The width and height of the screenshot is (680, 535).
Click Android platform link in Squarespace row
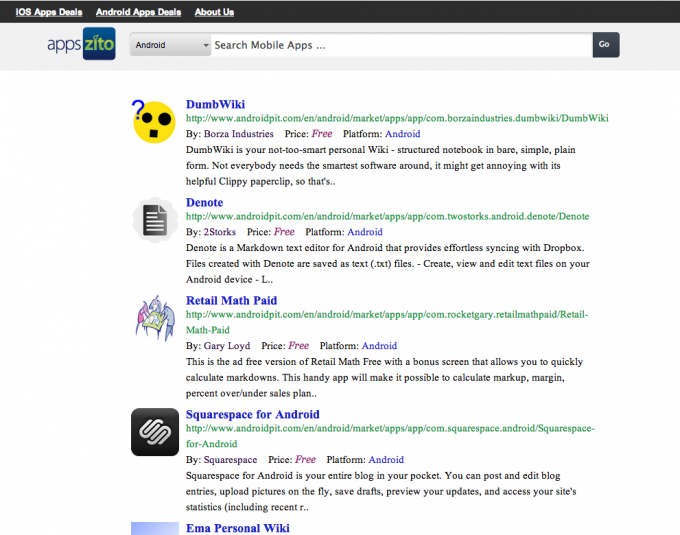coord(386,460)
